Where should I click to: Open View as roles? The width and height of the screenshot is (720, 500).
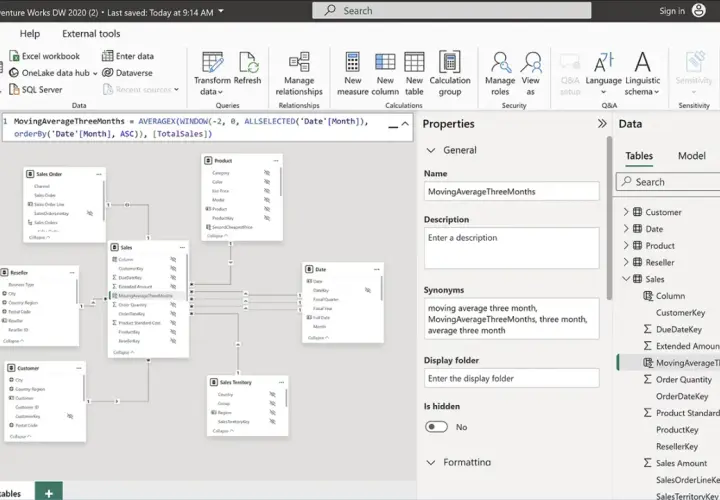(531, 73)
